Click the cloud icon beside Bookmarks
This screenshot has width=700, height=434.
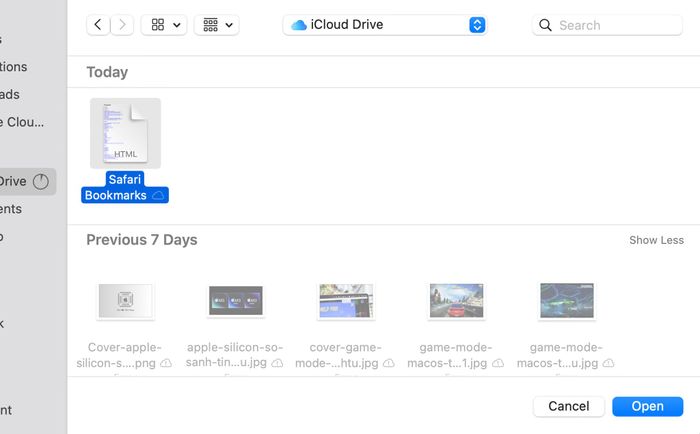click(158, 195)
